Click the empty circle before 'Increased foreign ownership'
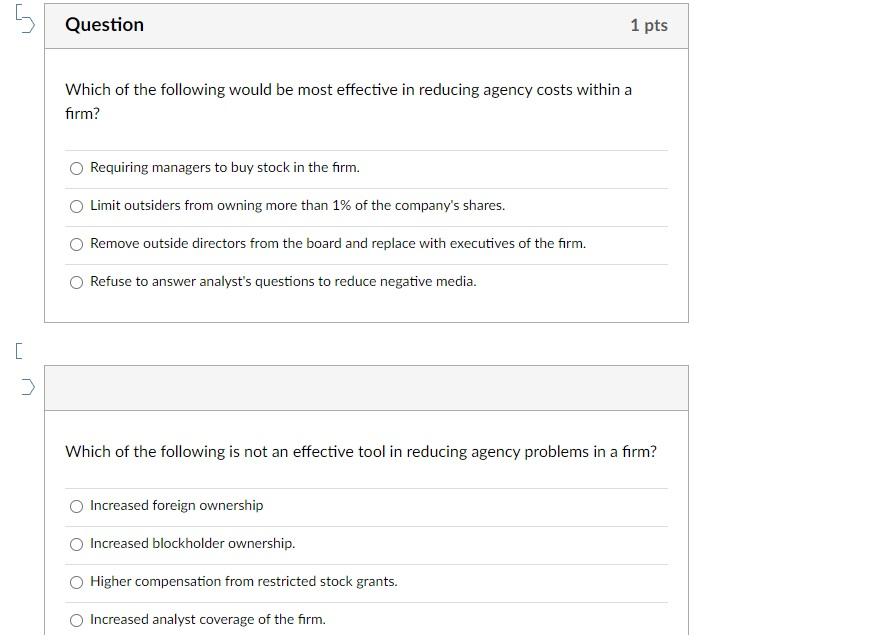This screenshot has height=642, width=890. pos(76,506)
